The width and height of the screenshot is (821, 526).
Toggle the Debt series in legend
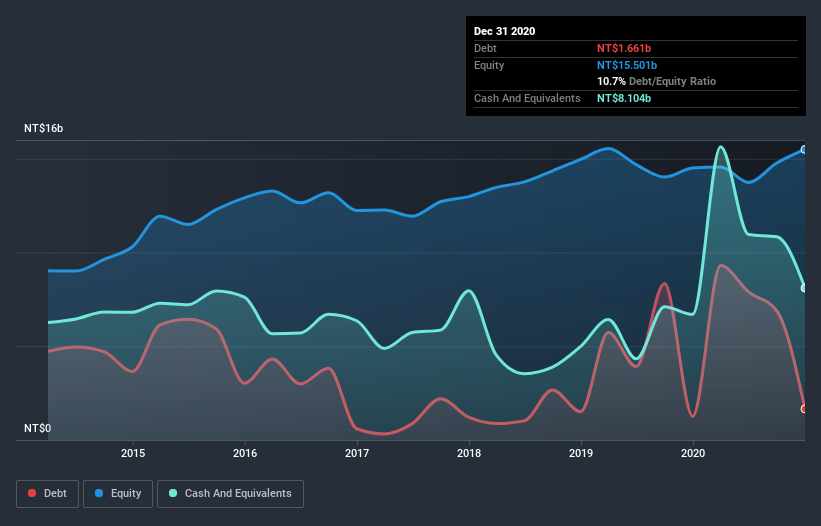(47, 494)
